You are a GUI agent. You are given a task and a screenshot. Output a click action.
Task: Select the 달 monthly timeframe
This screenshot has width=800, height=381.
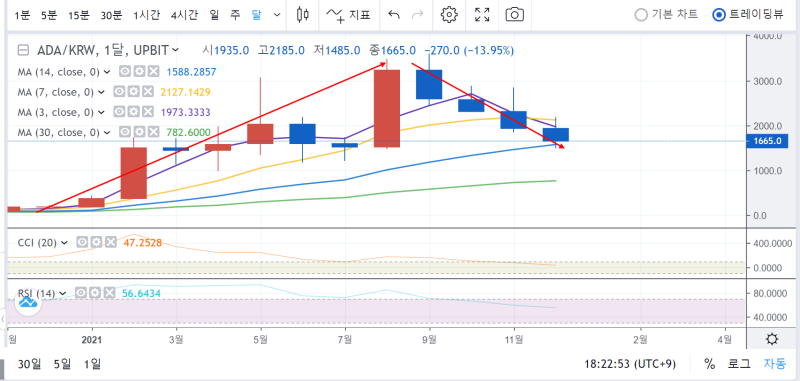256,15
